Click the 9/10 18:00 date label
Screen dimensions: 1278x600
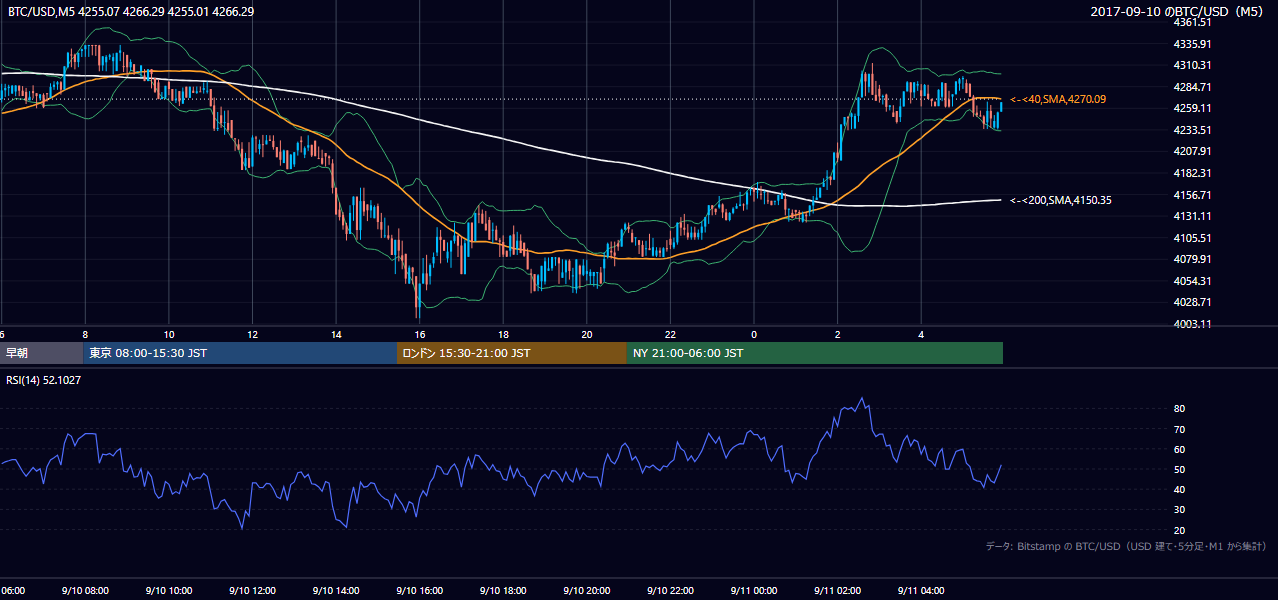point(502,591)
